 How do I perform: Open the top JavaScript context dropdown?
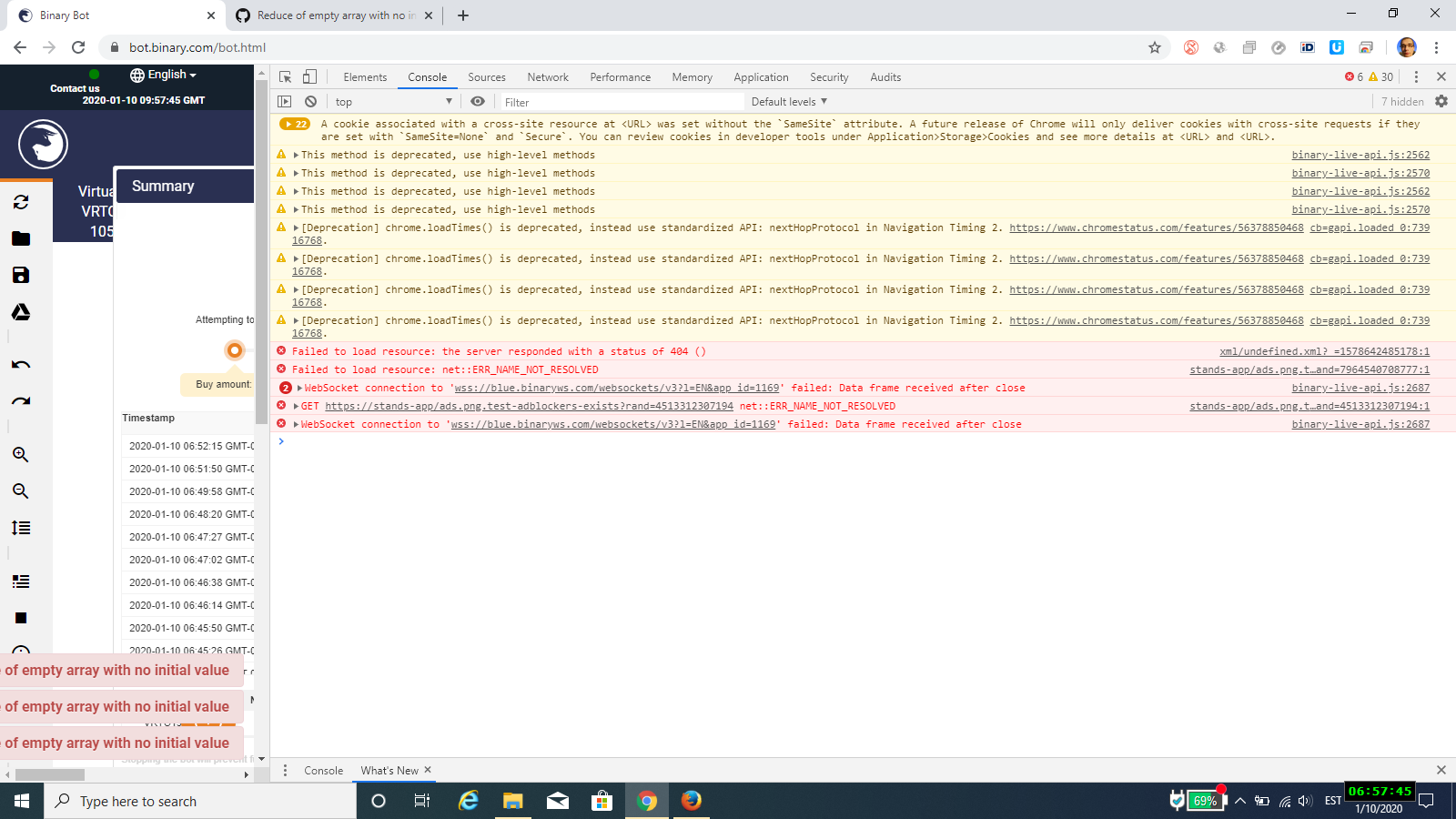pos(393,102)
